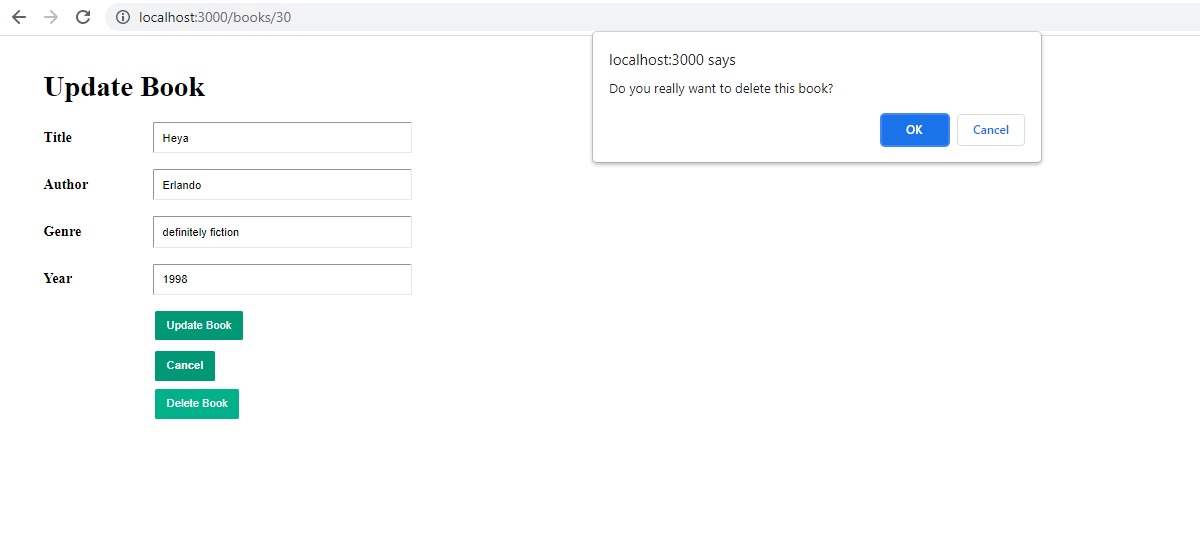Click the 'localhost:3000 says' dialog title
The image size is (1200, 550).
tap(672, 60)
